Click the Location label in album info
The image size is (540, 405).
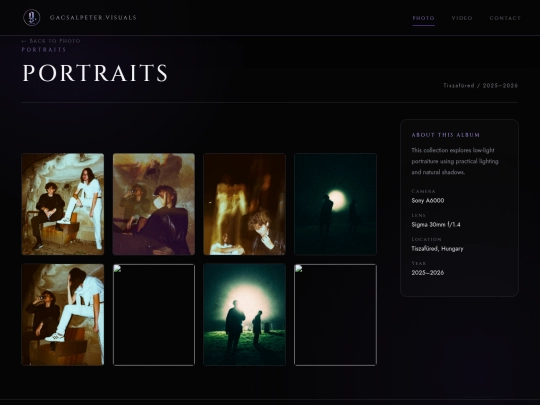(426, 239)
